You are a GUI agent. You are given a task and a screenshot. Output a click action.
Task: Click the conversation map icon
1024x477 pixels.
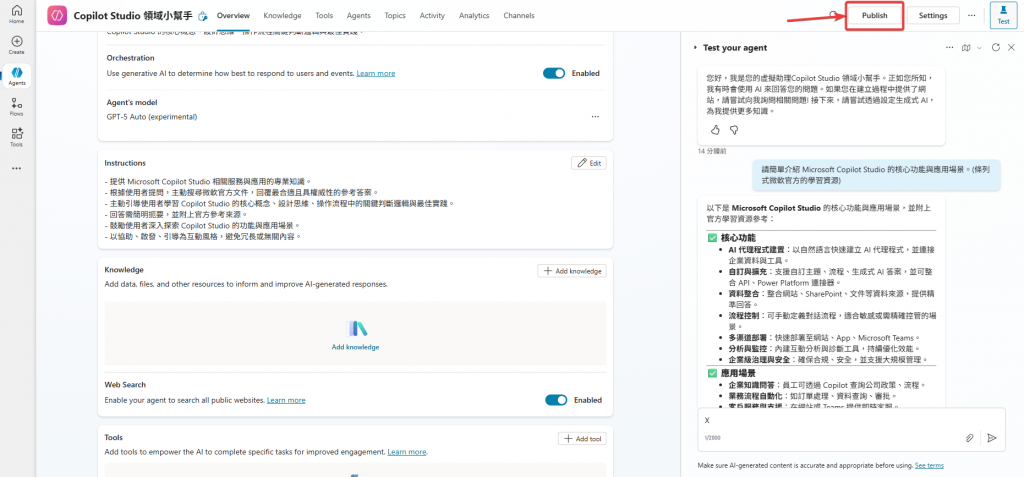(x=966, y=48)
